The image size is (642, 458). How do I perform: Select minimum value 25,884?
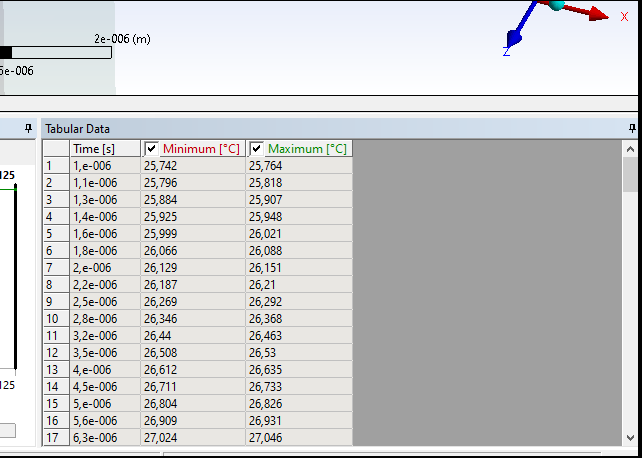coord(193,200)
